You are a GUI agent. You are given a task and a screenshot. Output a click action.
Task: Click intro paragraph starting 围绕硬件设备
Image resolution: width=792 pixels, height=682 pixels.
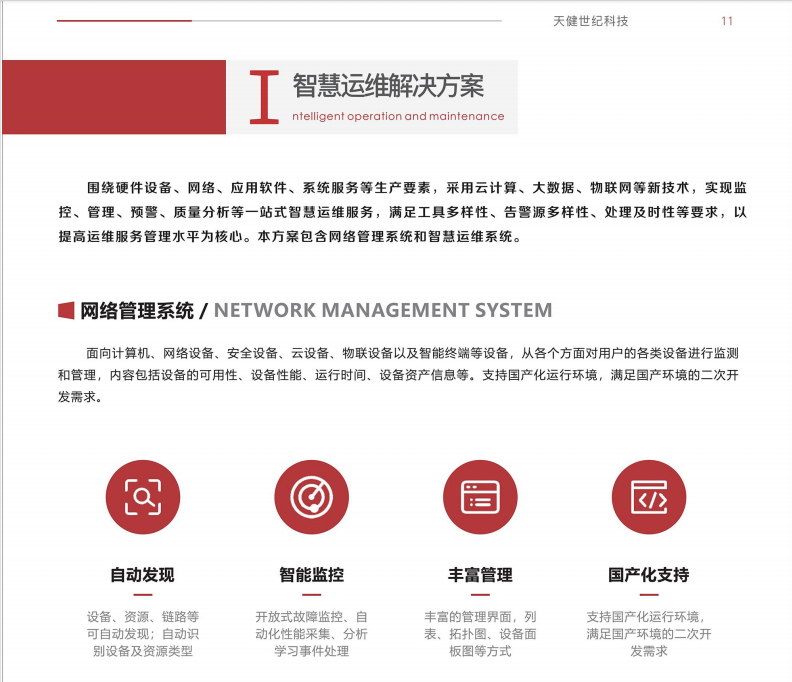(403, 212)
